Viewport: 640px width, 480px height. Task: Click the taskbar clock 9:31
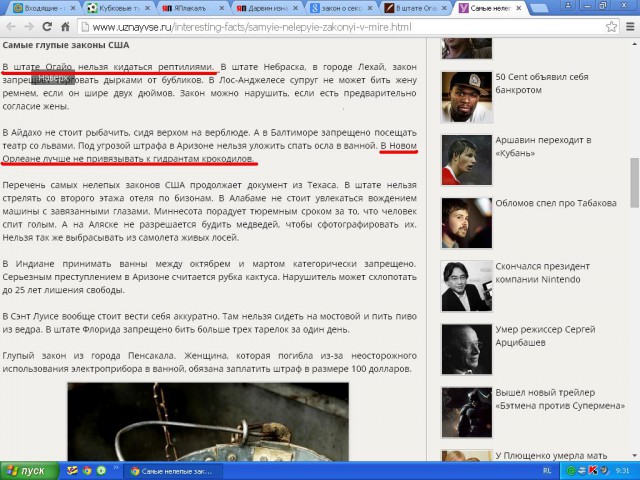click(622, 471)
